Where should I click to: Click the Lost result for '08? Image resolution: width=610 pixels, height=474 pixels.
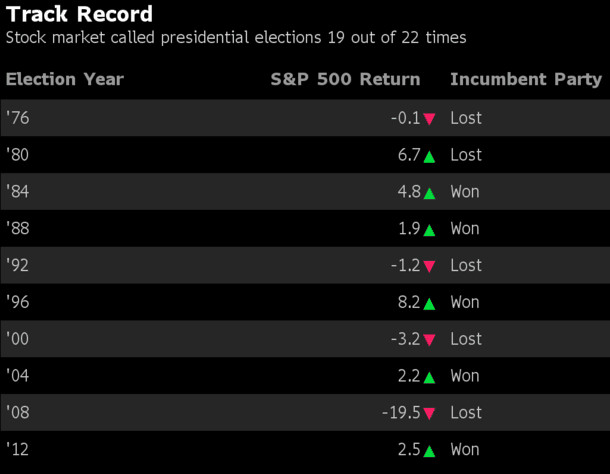(465, 413)
